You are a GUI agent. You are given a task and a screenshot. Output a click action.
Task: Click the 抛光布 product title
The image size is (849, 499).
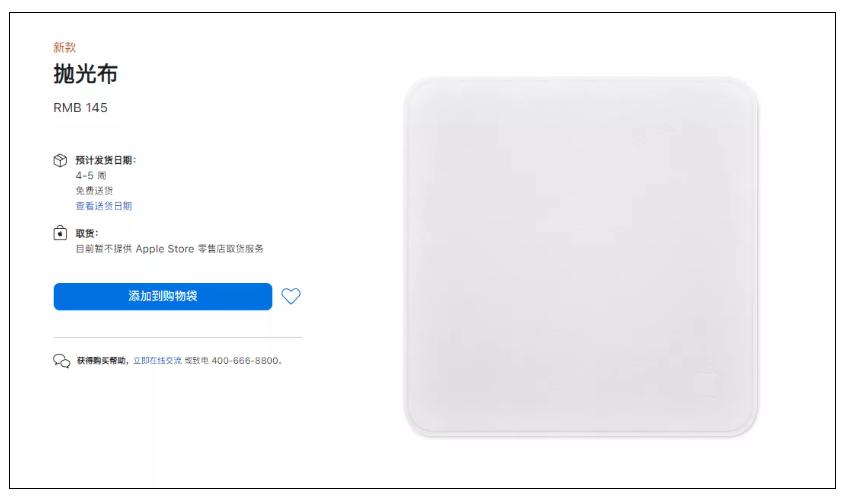(86, 74)
